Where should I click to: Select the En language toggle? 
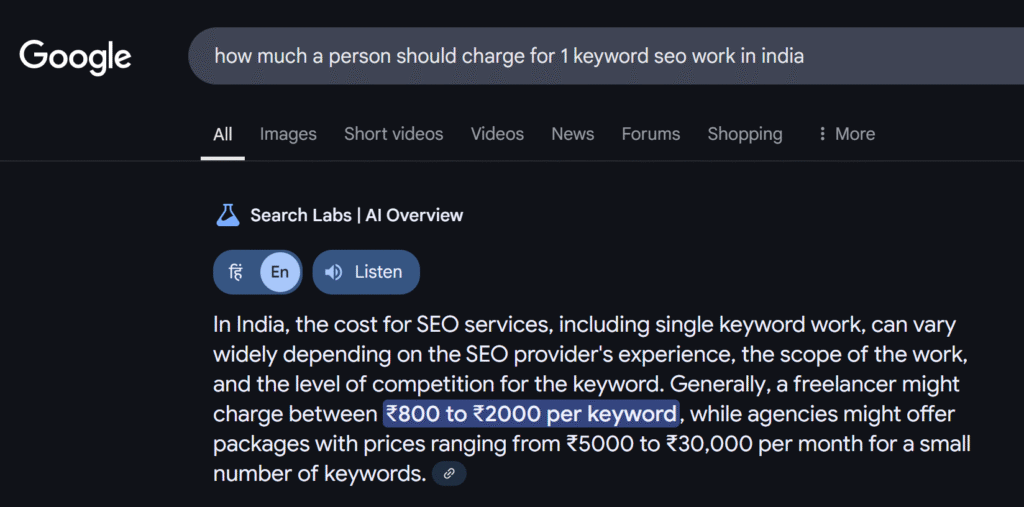[x=280, y=272]
